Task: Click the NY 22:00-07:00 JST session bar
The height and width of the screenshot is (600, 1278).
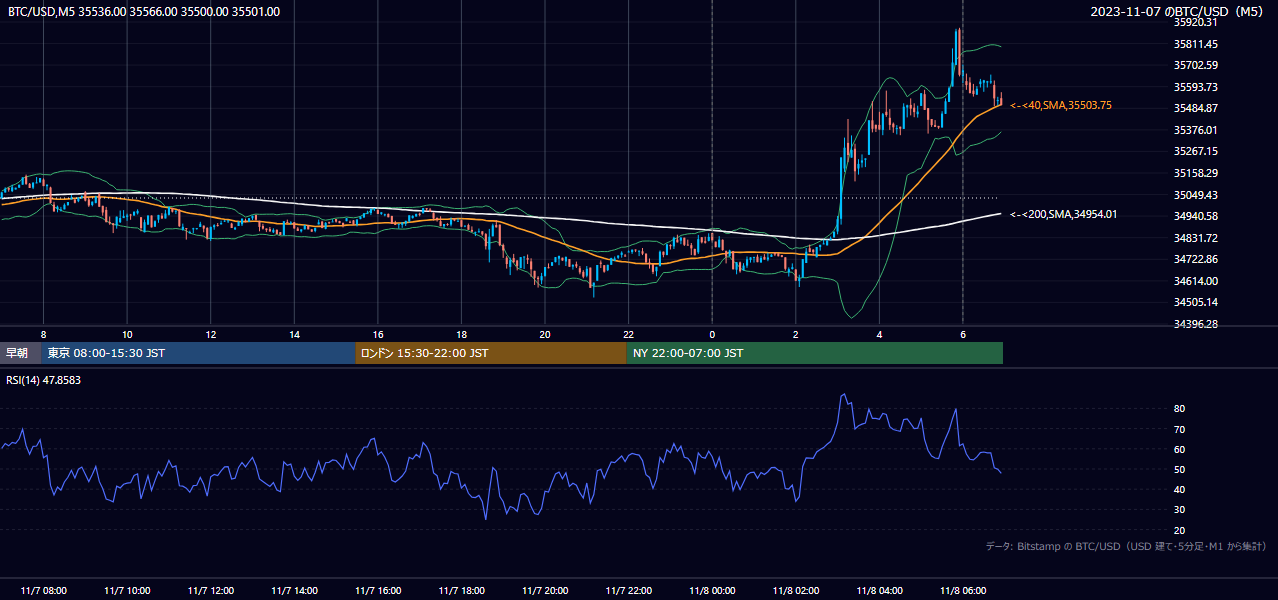Action: [815, 353]
